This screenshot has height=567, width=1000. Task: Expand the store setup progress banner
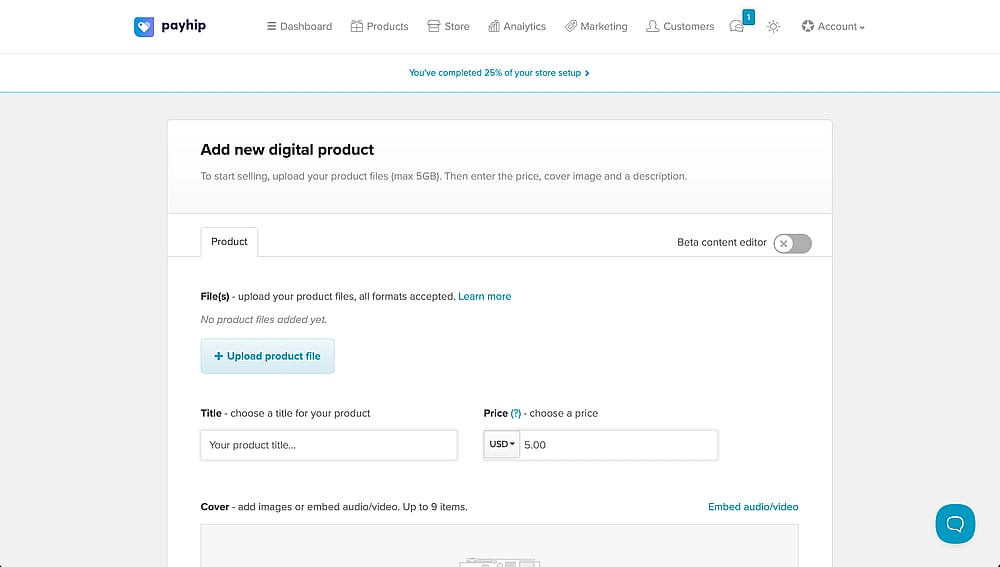click(x=499, y=73)
